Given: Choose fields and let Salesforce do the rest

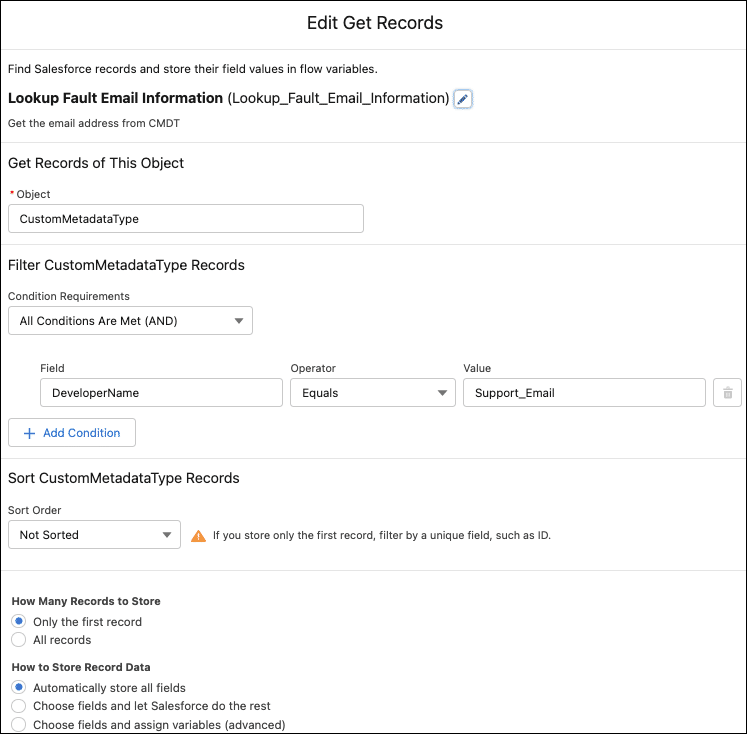Looking at the screenshot, I should click(x=19, y=706).
